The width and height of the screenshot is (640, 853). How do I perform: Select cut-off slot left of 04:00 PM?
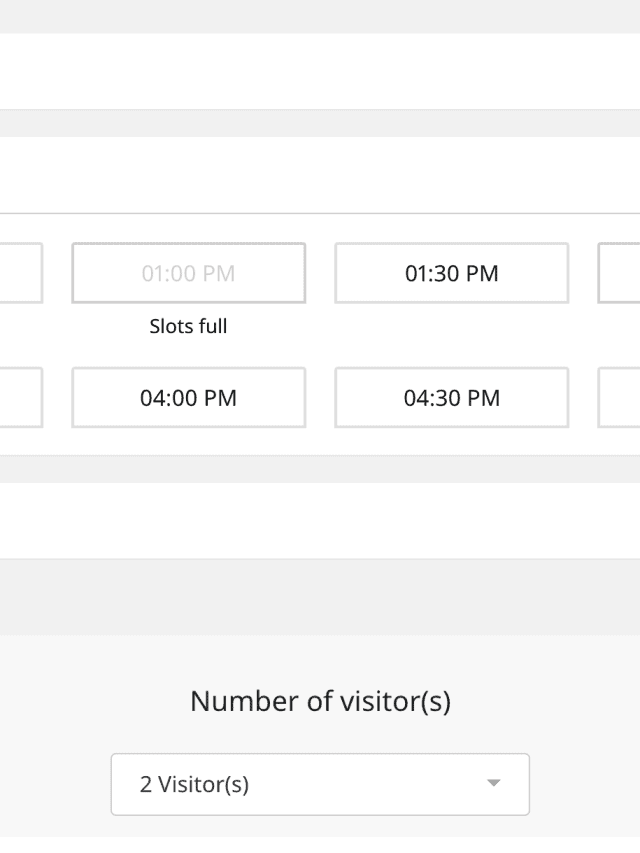point(20,398)
